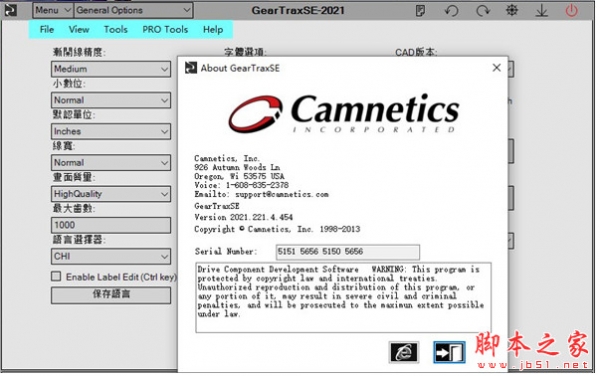This screenshot has height=376, width=600.
Task: Open the View menu
Action: [79, 29]
